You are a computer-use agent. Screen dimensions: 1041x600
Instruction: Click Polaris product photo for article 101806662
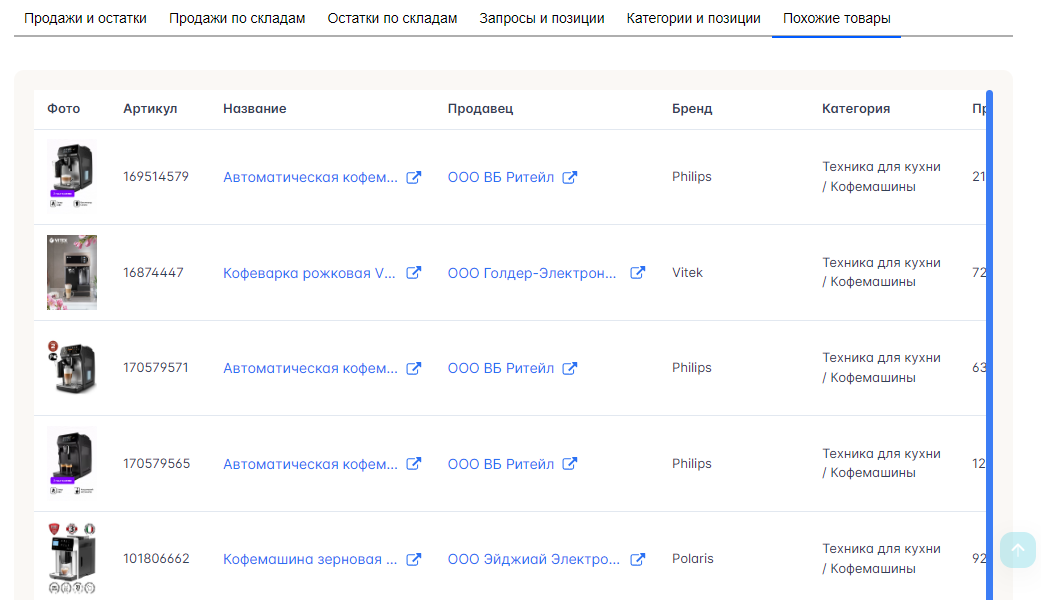coord(72,558)
